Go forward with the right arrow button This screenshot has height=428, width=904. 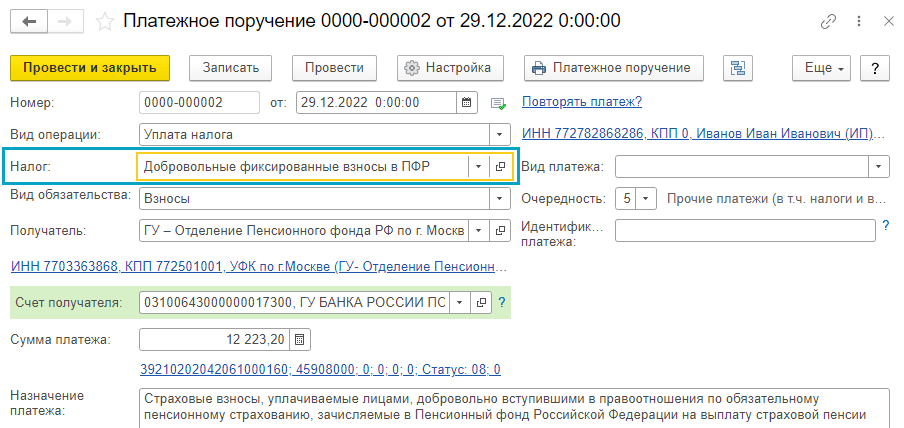pos(66,22)
